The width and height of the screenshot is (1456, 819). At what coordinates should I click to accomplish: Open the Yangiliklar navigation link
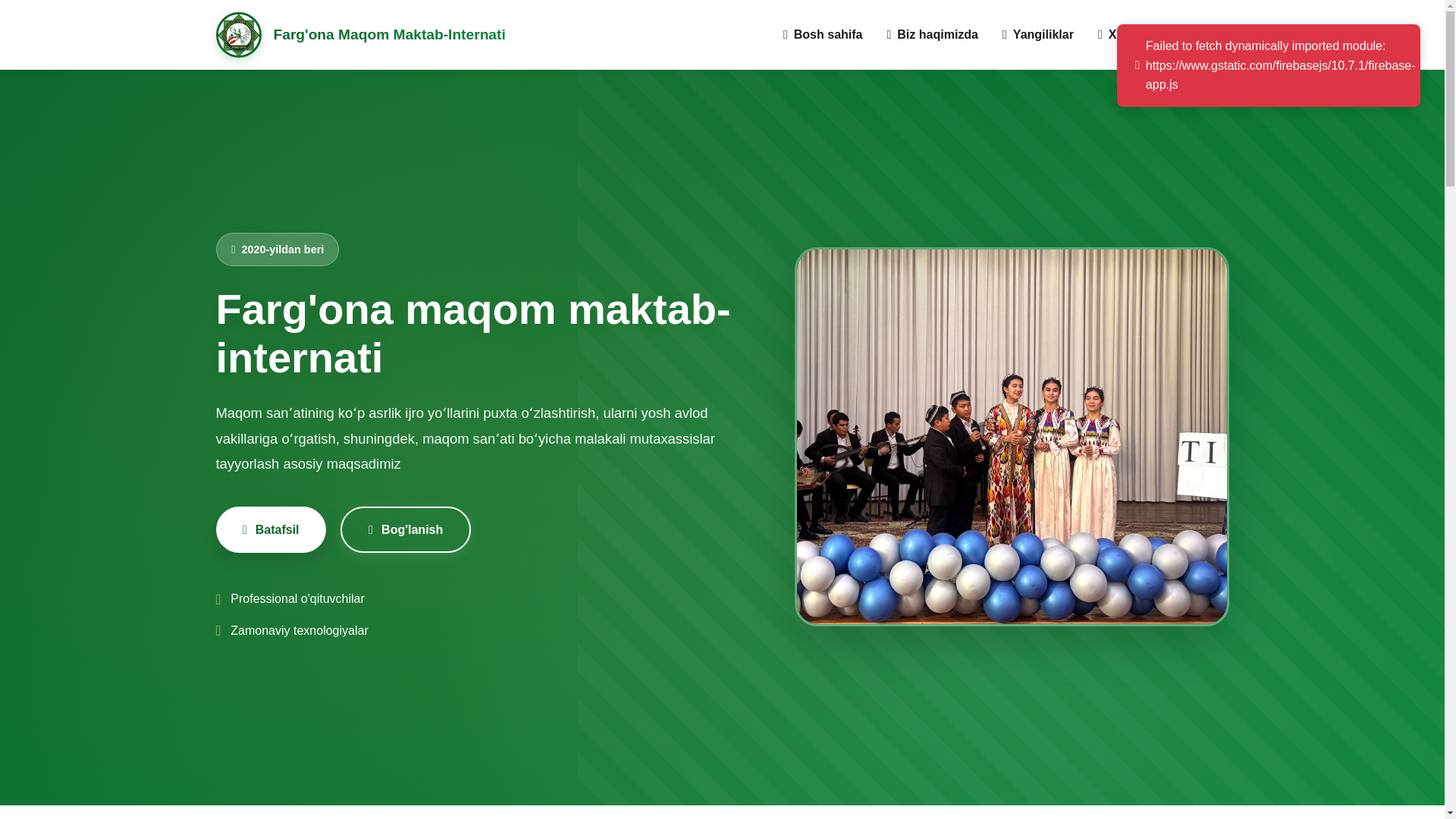click(x=1037, y=35)
